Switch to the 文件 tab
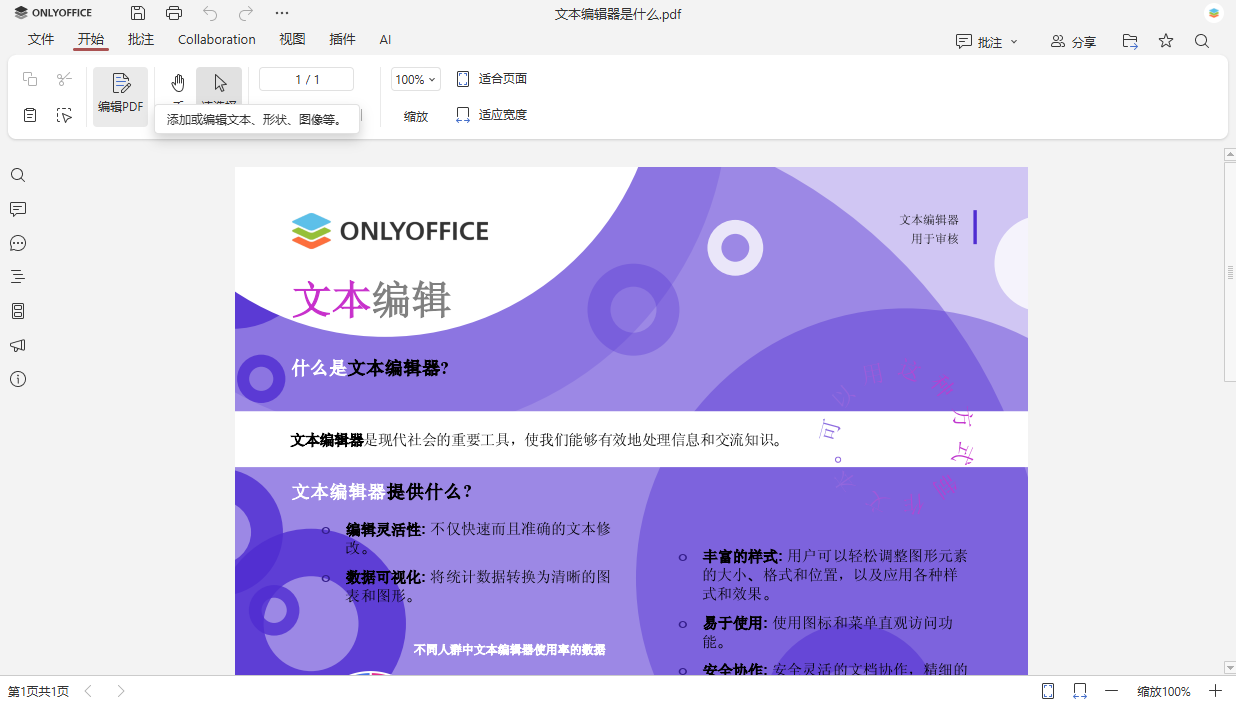The height and width of the screenshot is (705, 1236). (x=41, y=39)
